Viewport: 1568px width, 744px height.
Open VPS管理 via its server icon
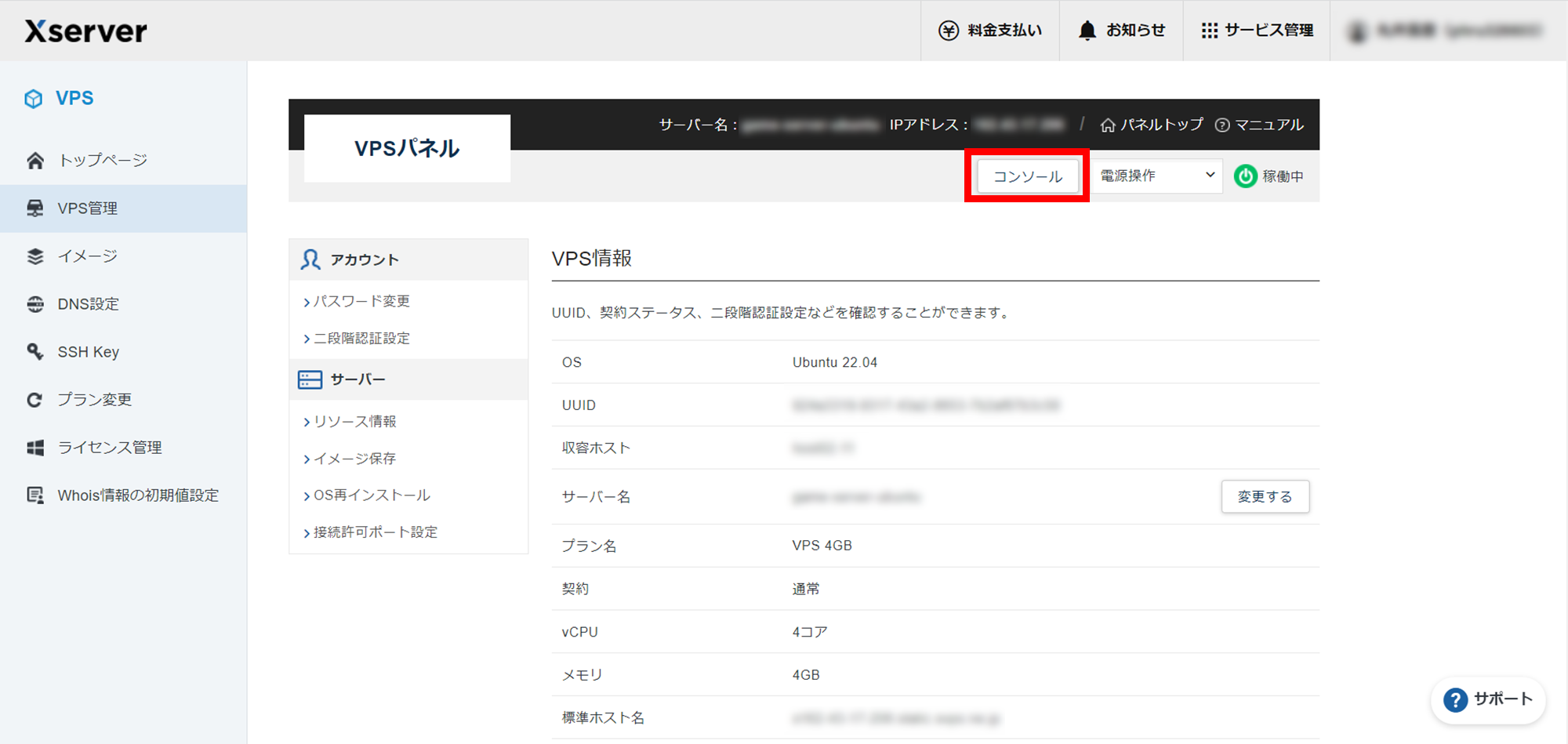(x=35, y=208)
